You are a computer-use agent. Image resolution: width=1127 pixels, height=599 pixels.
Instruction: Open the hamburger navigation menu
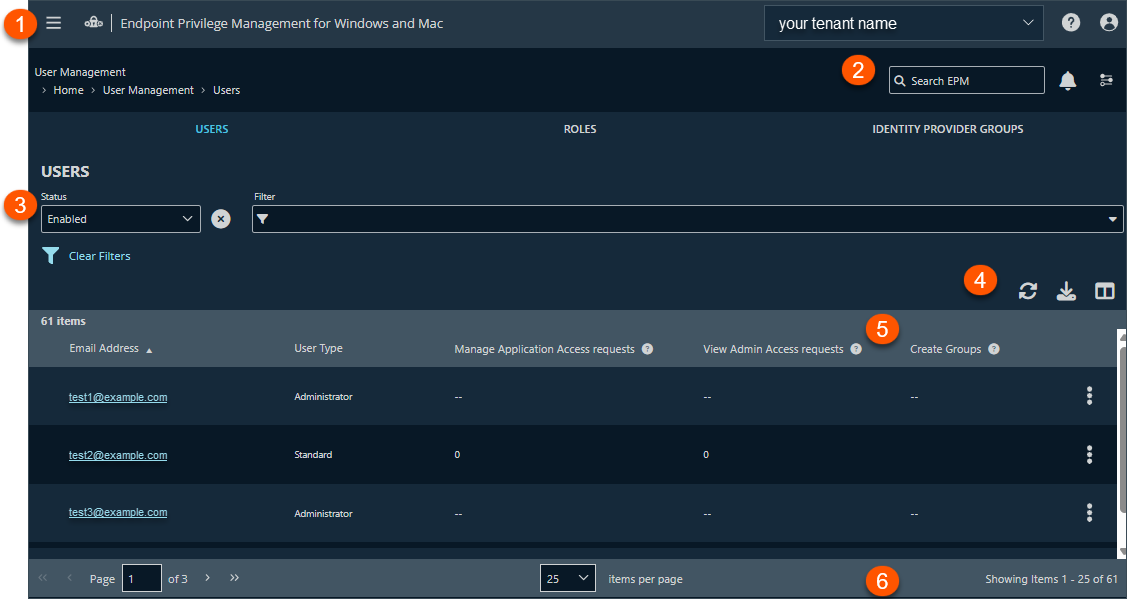click(x=53, y=23)
